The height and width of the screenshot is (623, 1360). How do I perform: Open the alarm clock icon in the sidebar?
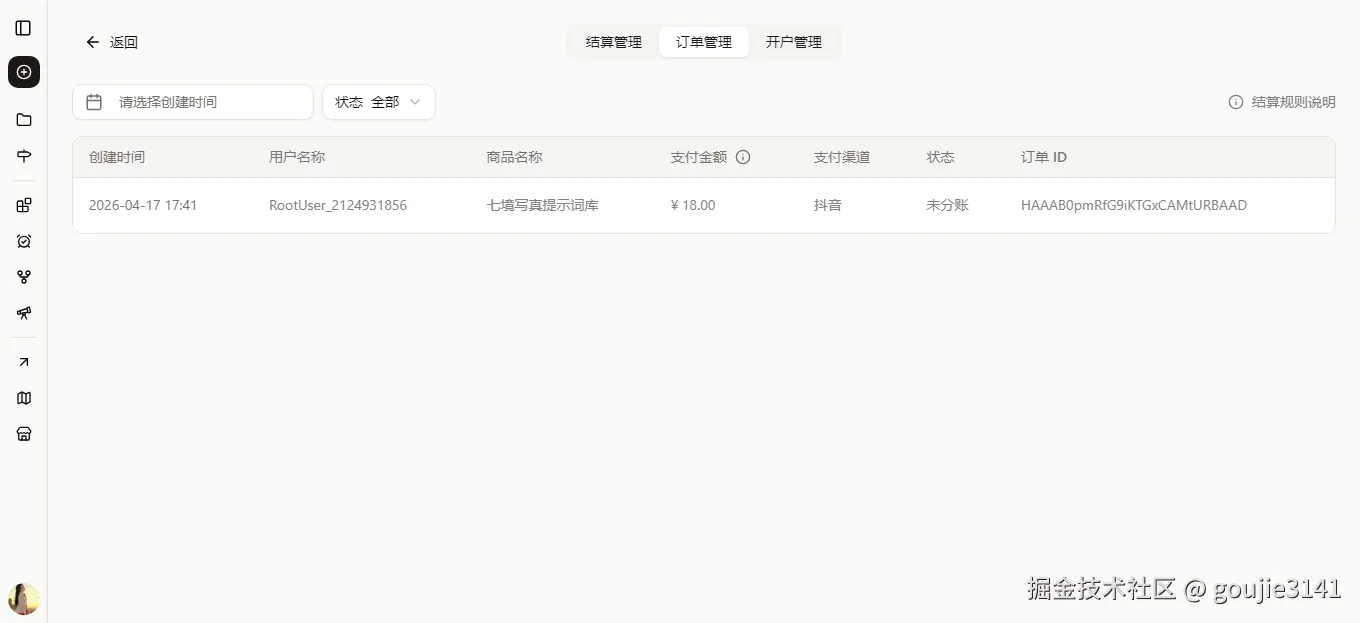tap(23, 241)
